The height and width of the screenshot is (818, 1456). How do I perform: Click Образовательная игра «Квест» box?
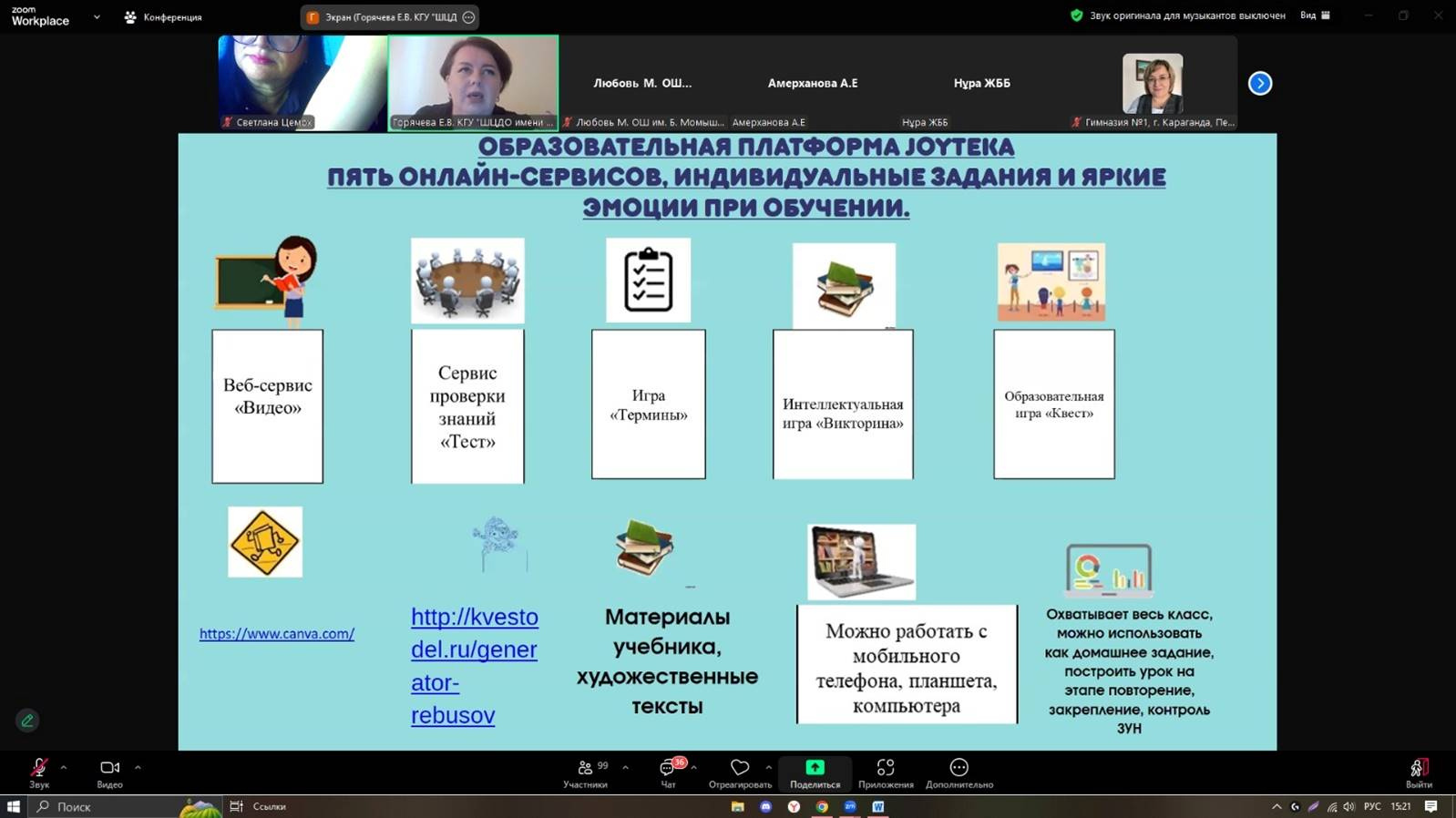pos(1054,404)
